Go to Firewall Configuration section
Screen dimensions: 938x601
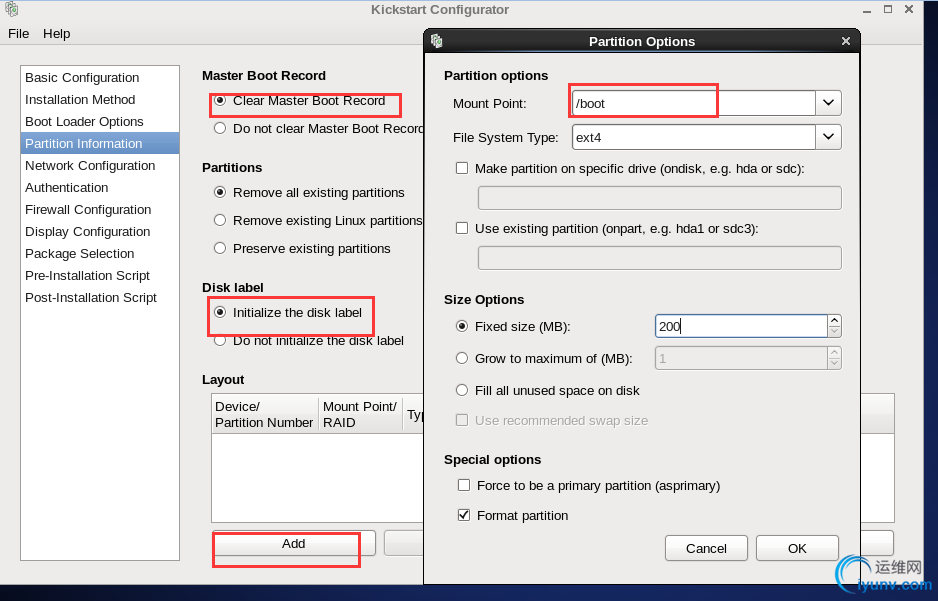click(x=100, y=209)
